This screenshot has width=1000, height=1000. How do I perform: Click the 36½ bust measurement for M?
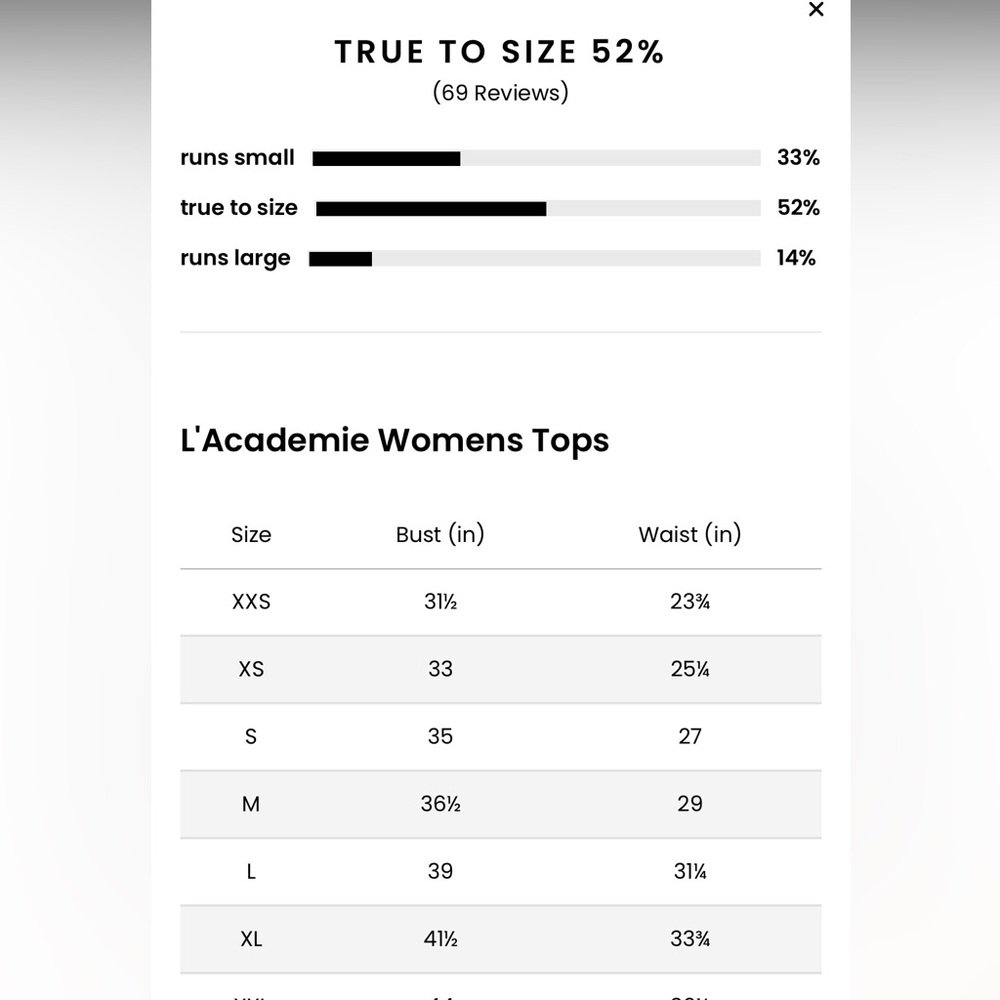pos(440,804)
